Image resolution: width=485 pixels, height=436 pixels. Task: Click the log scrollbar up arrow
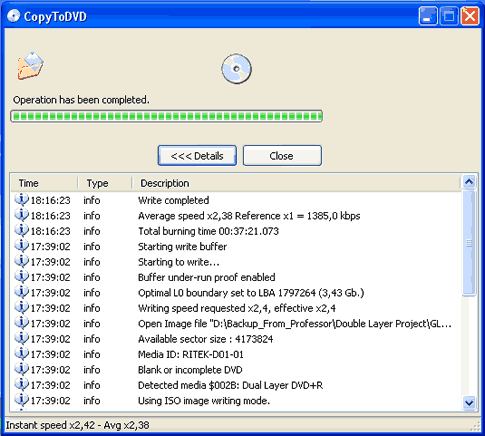tap(469, 182)
